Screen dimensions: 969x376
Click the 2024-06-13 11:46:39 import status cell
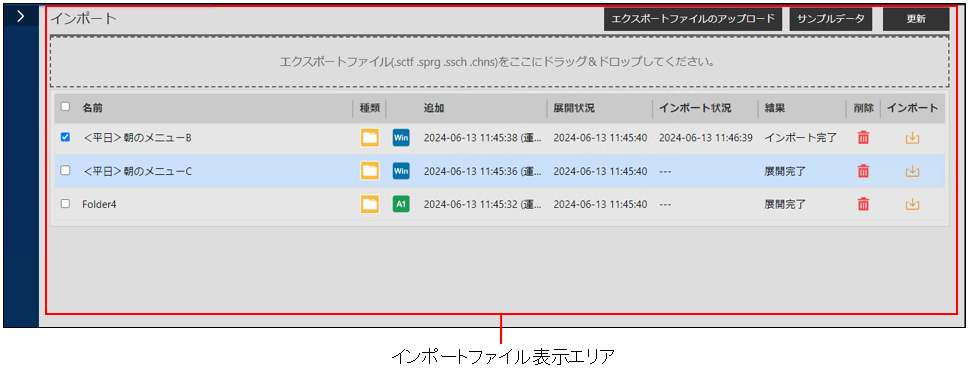(x=706, y=138)
